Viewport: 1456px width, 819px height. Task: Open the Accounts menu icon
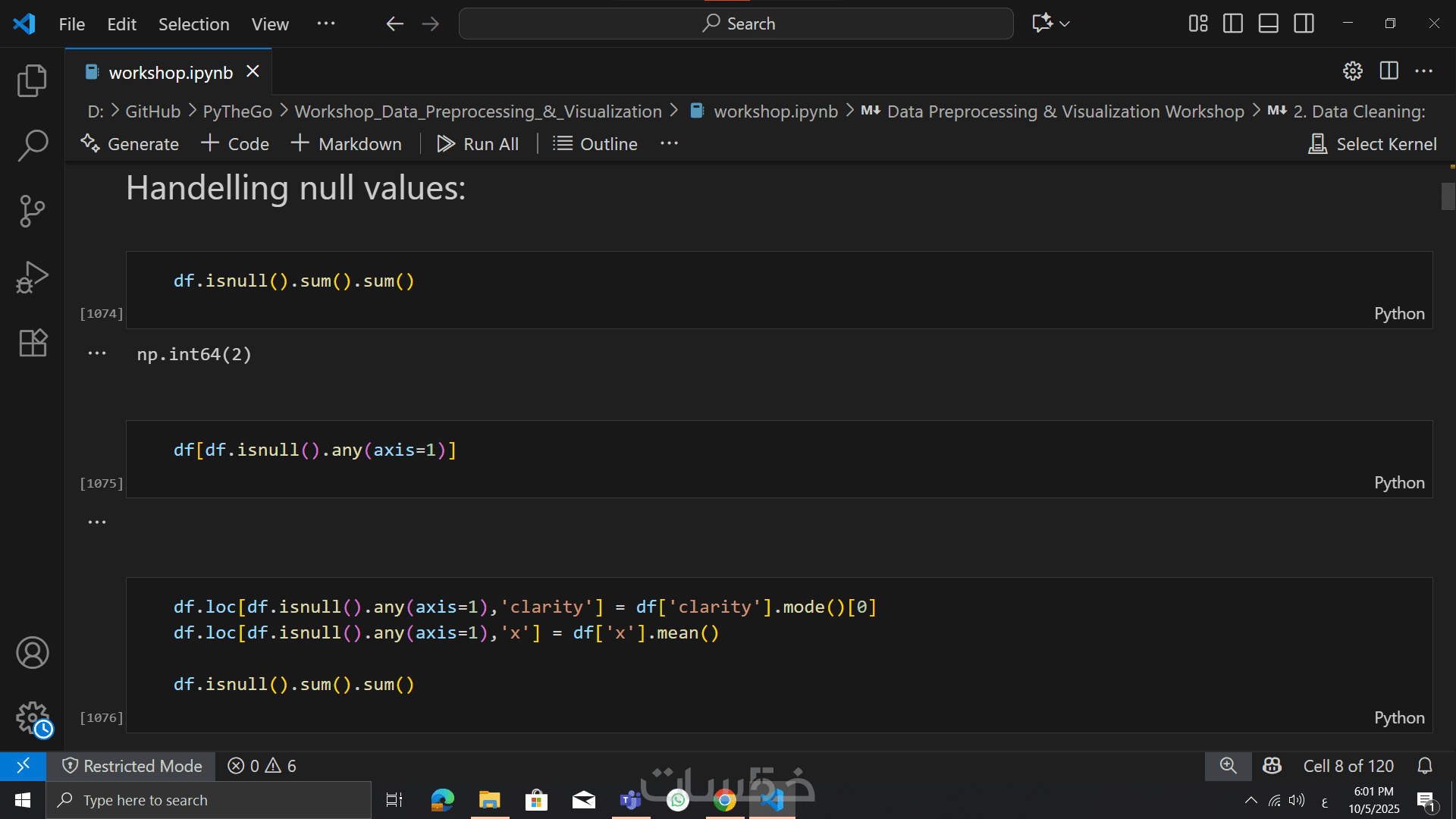pyautogui.click(x=32, y=652)
